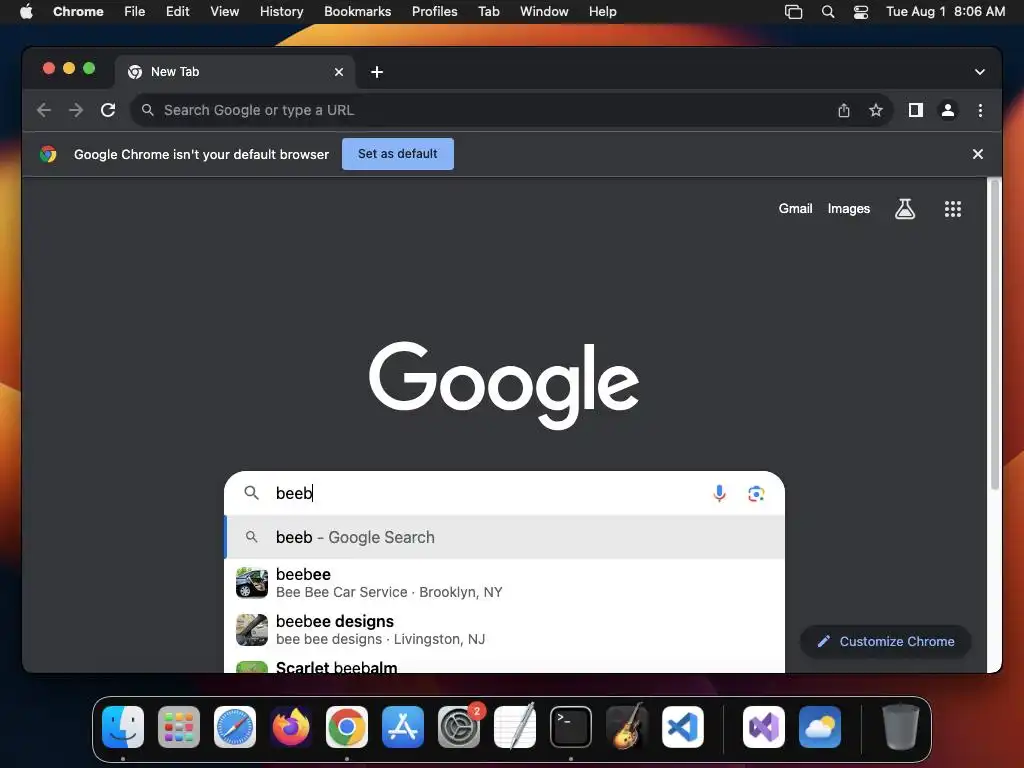Image resolution: width=1024 pixels, height=768 pixels.
Task: Expand the tab search chevron
Action: 980,72
